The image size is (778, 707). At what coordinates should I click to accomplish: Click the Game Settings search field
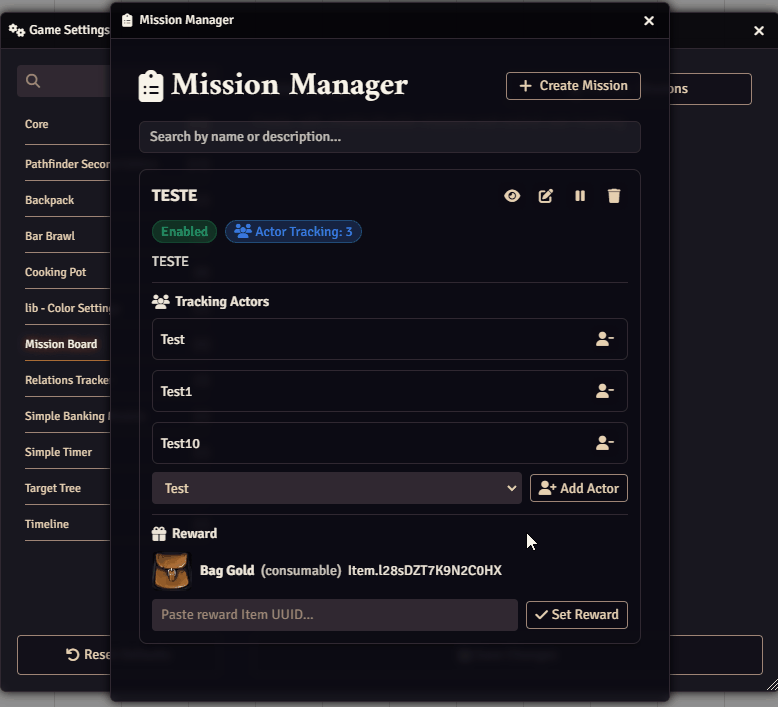click(x=64, y=81)
